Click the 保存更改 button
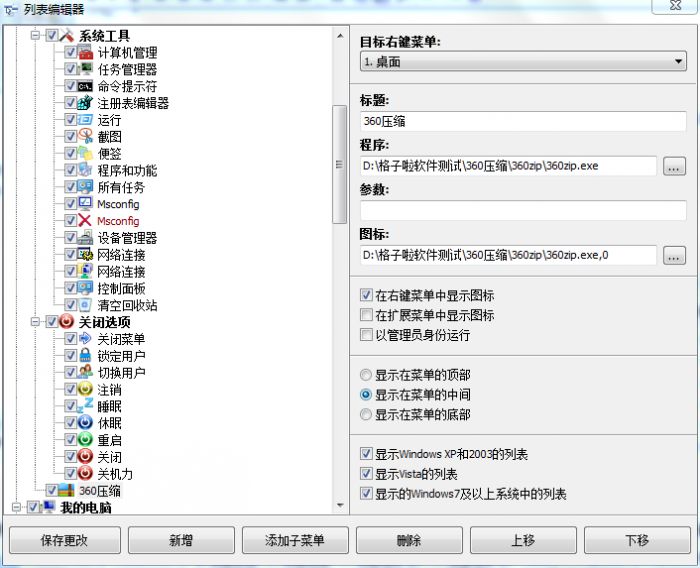The height and width of the screenshot is (568, 700). (65, 541)
